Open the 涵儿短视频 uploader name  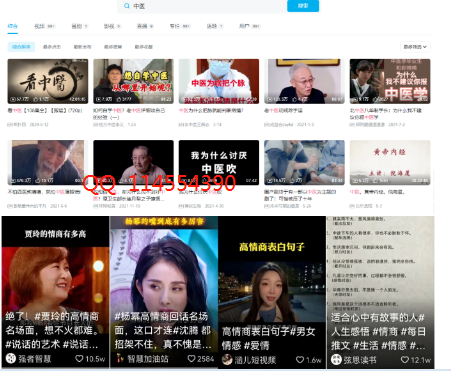pos(255,360)
